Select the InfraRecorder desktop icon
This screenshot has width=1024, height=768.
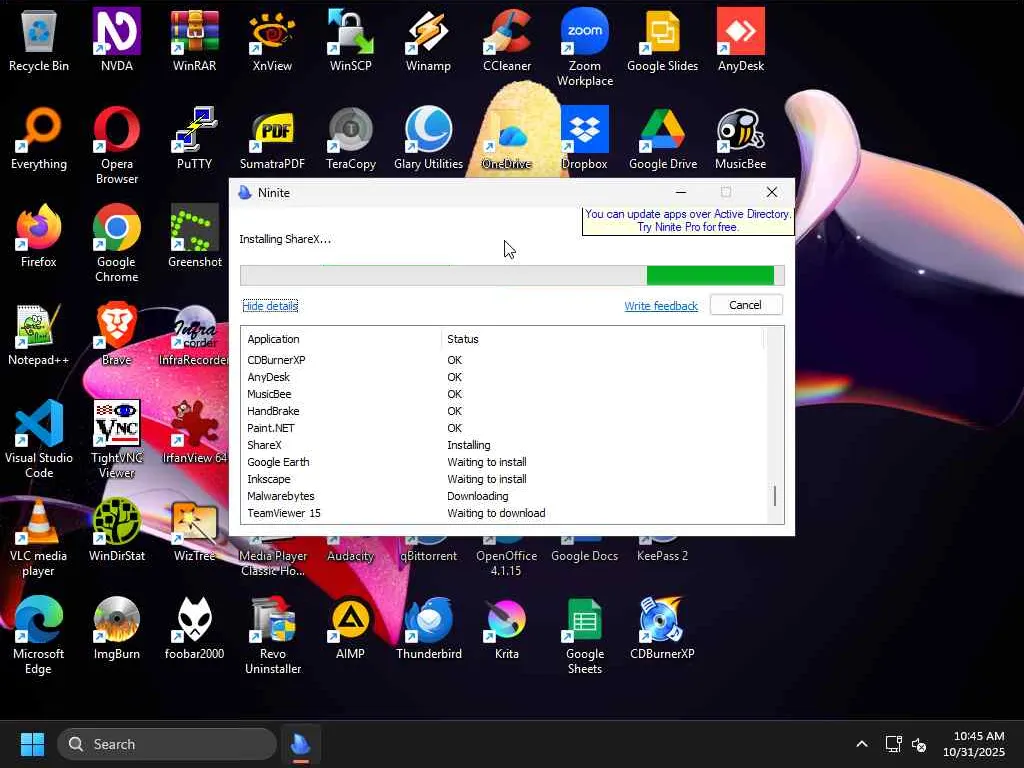tap(195, 334)
